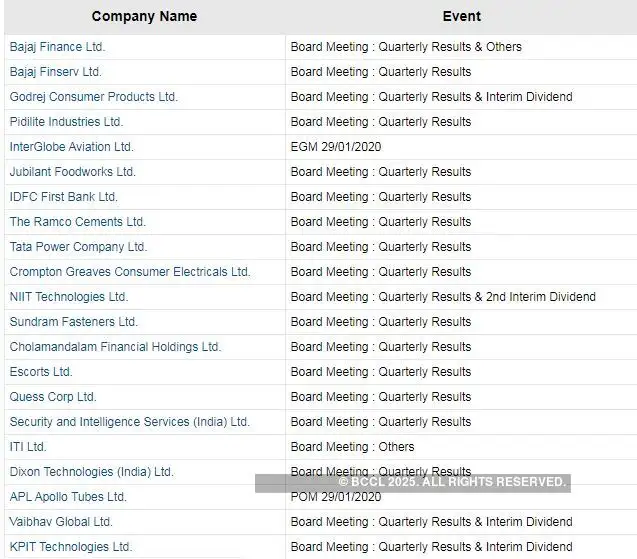Open the Sundram Fasteners Ltd. link
The image size is (637, 559).
click(x=74, y=322)
